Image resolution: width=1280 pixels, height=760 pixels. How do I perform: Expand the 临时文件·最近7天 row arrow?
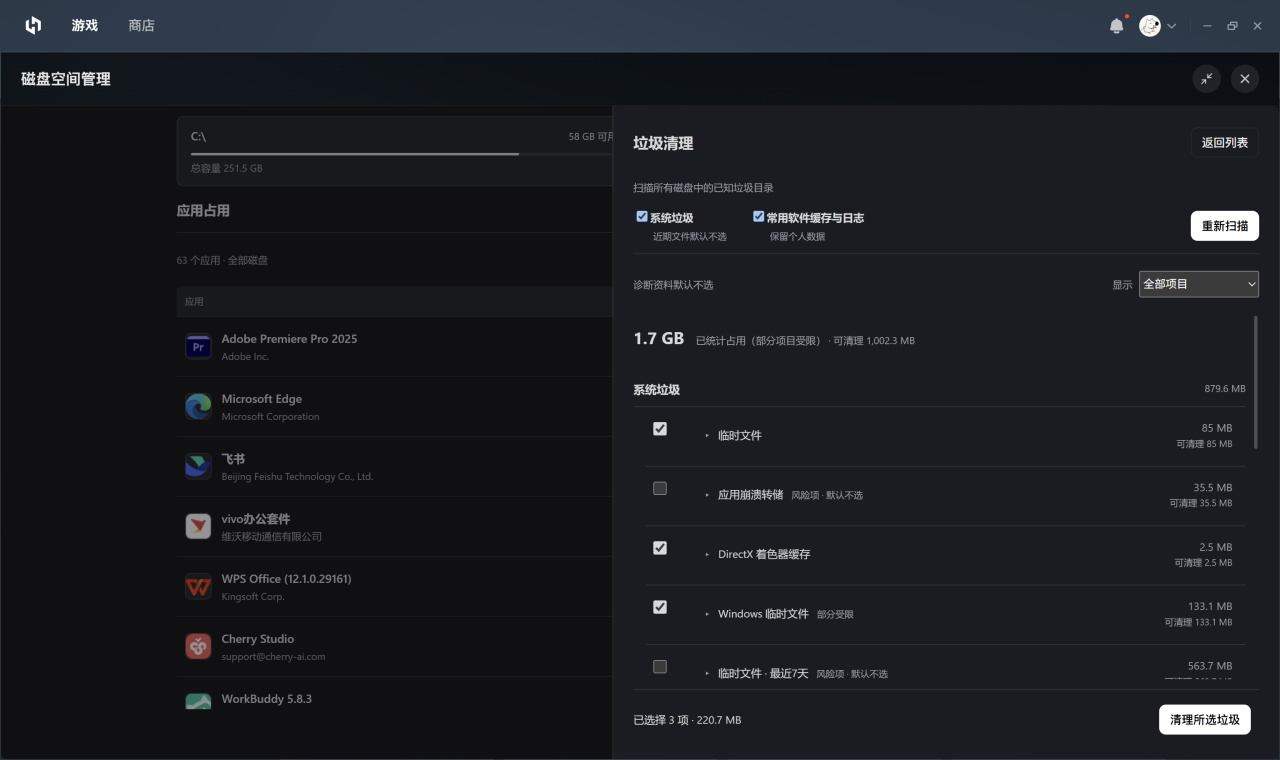point(707,674)
